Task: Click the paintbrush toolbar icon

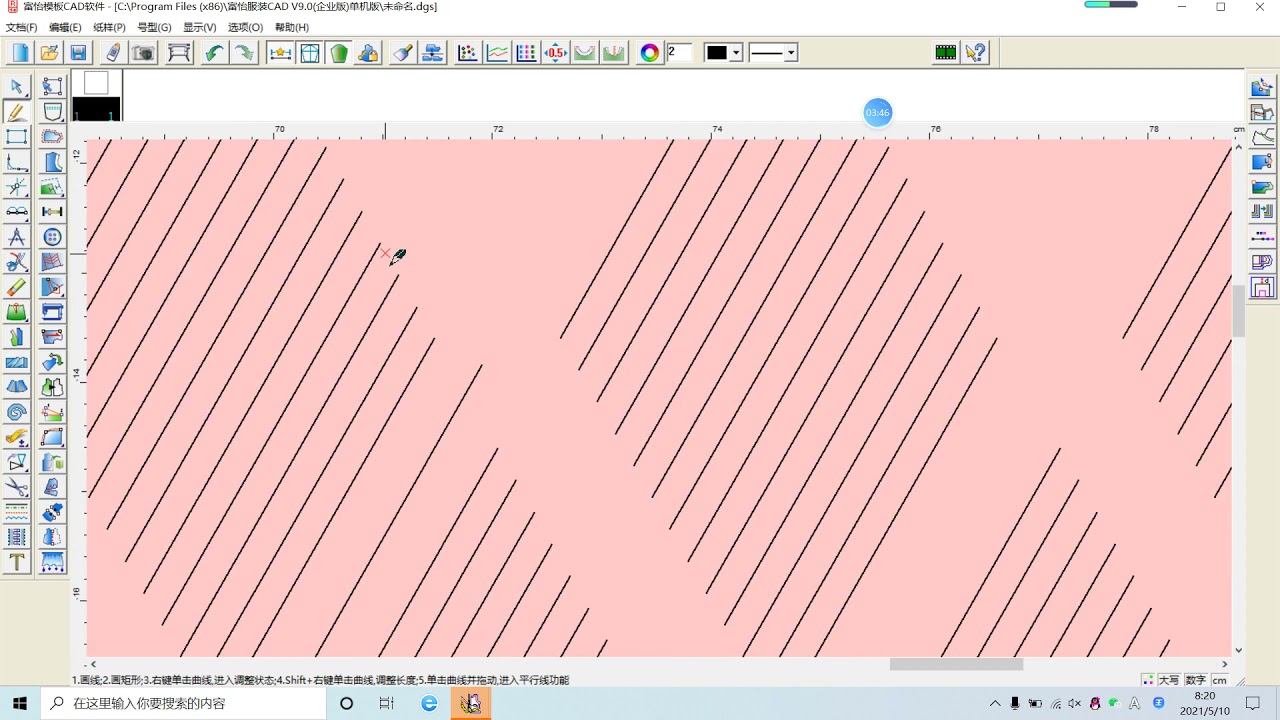Action: (x=403, y=53)
